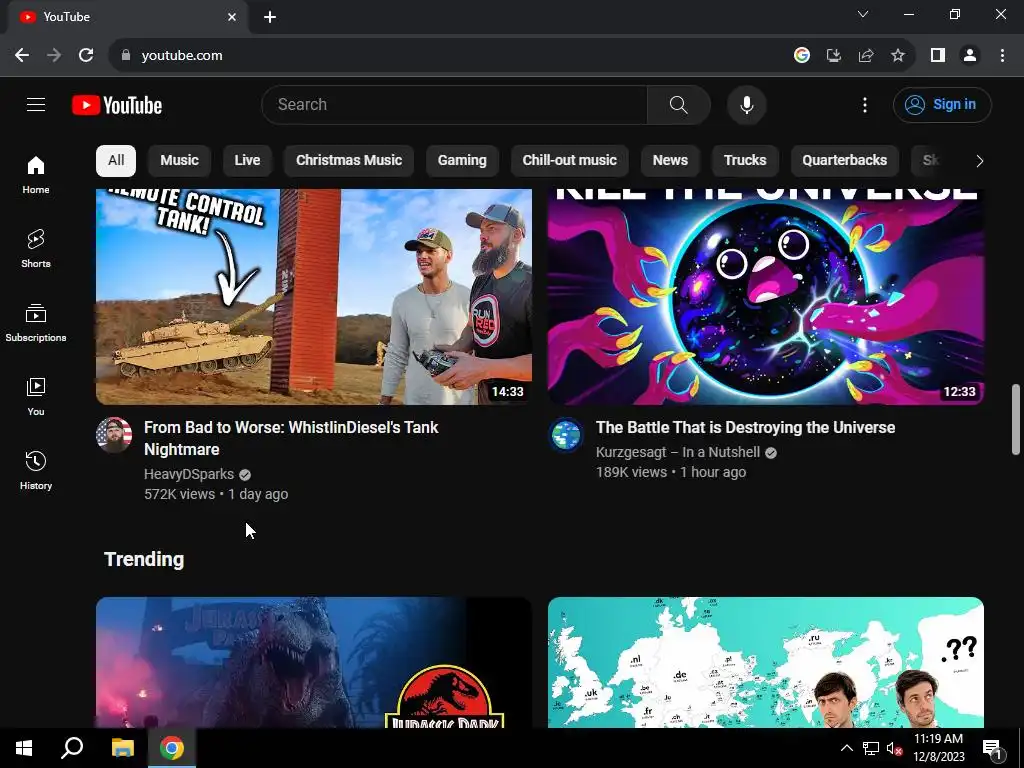Click the Trending section heading
This screenshot has height=768, width=1024.
coord(144,560)
